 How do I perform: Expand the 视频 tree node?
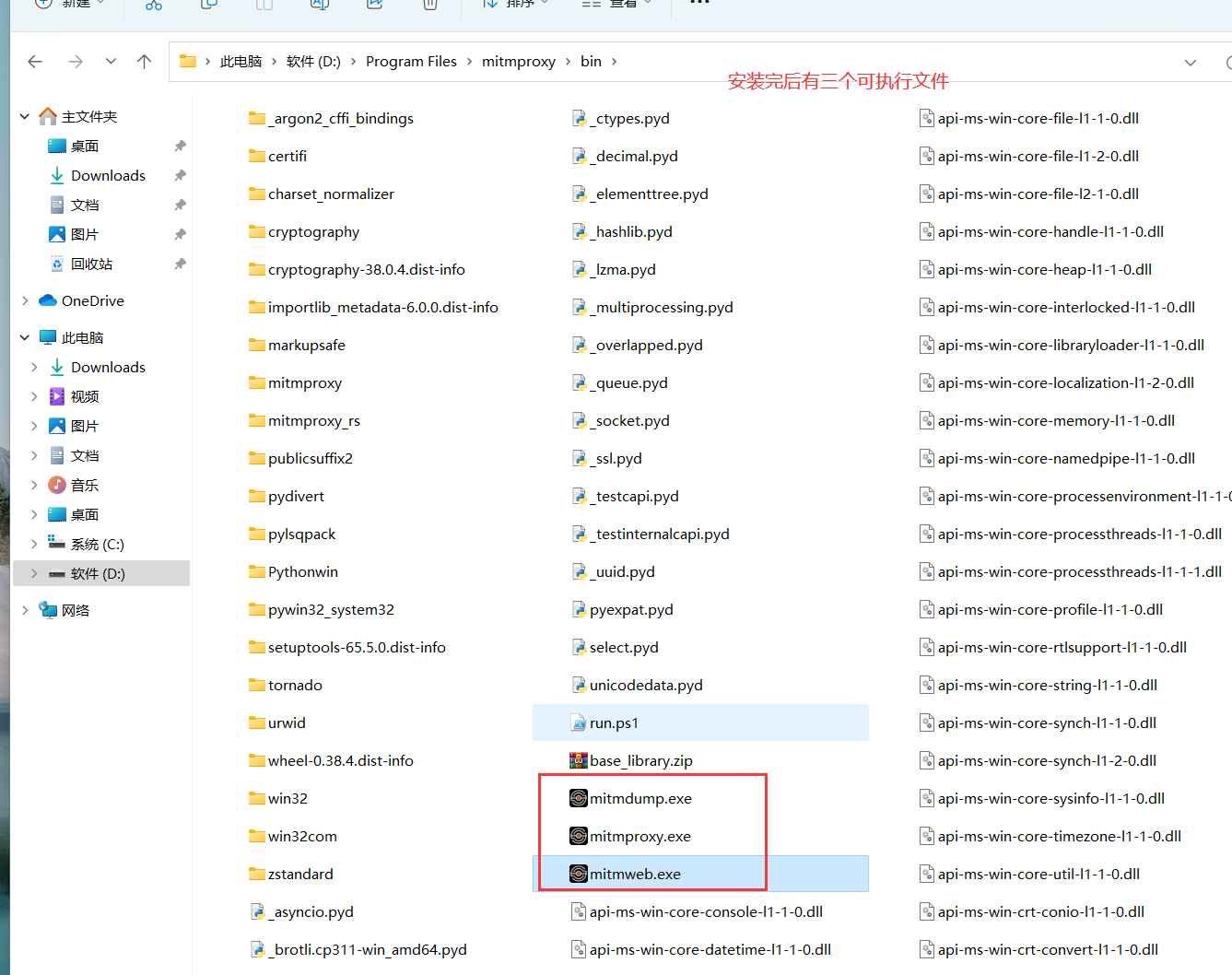pos(34,396)
